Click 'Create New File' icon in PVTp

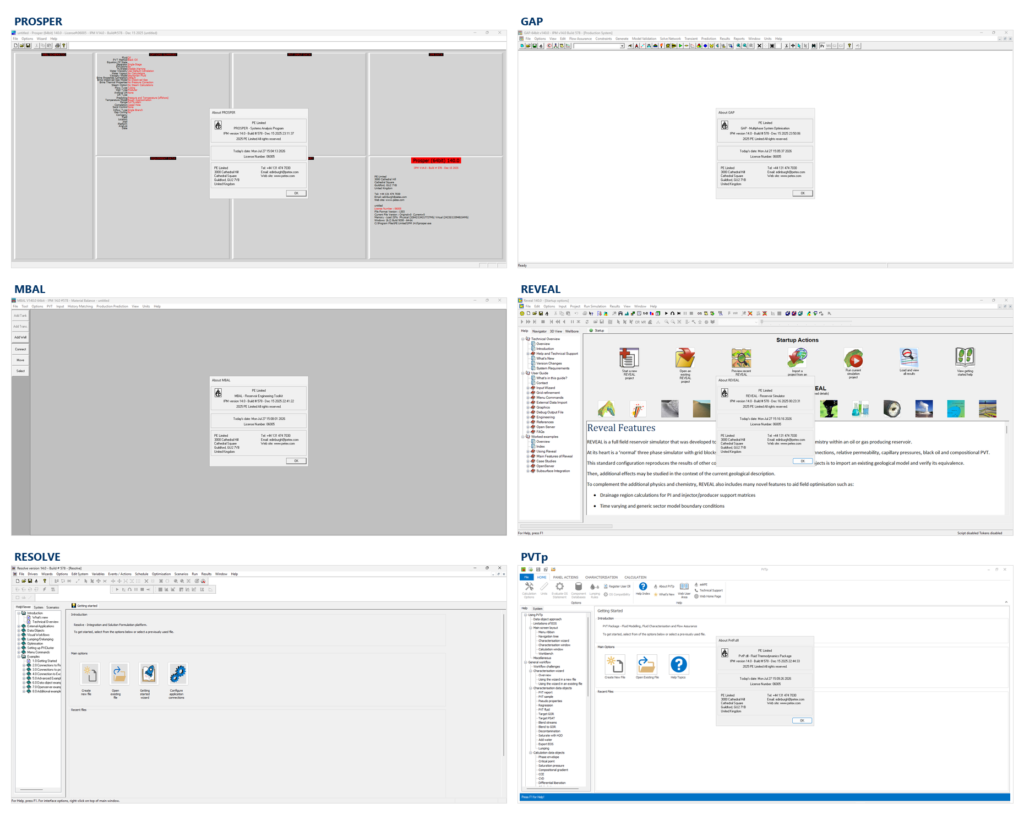pyautogui.click(x=615, y=664)
